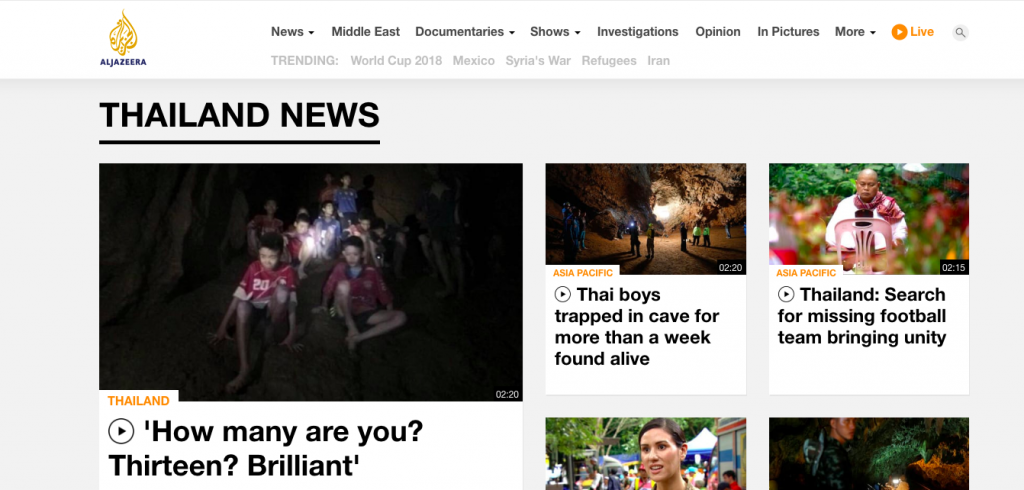Viewport: 1024px width, 490px height.
Task: Go to the Middle East section
Action: [x=366, y=32]
